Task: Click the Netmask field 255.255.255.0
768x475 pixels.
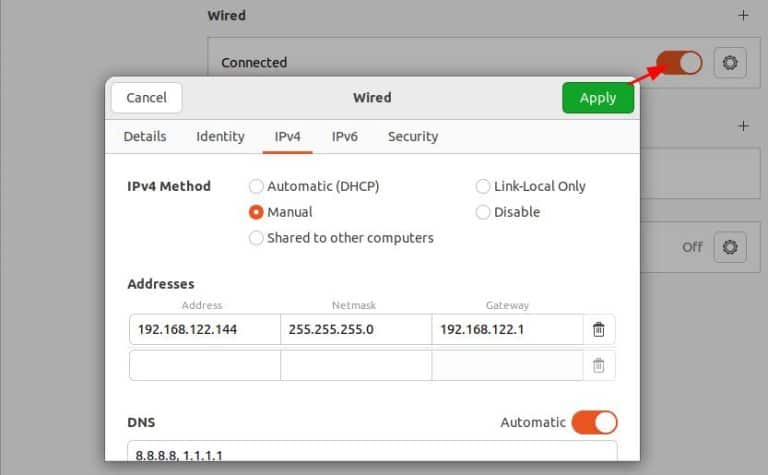Action: point(355,329)
